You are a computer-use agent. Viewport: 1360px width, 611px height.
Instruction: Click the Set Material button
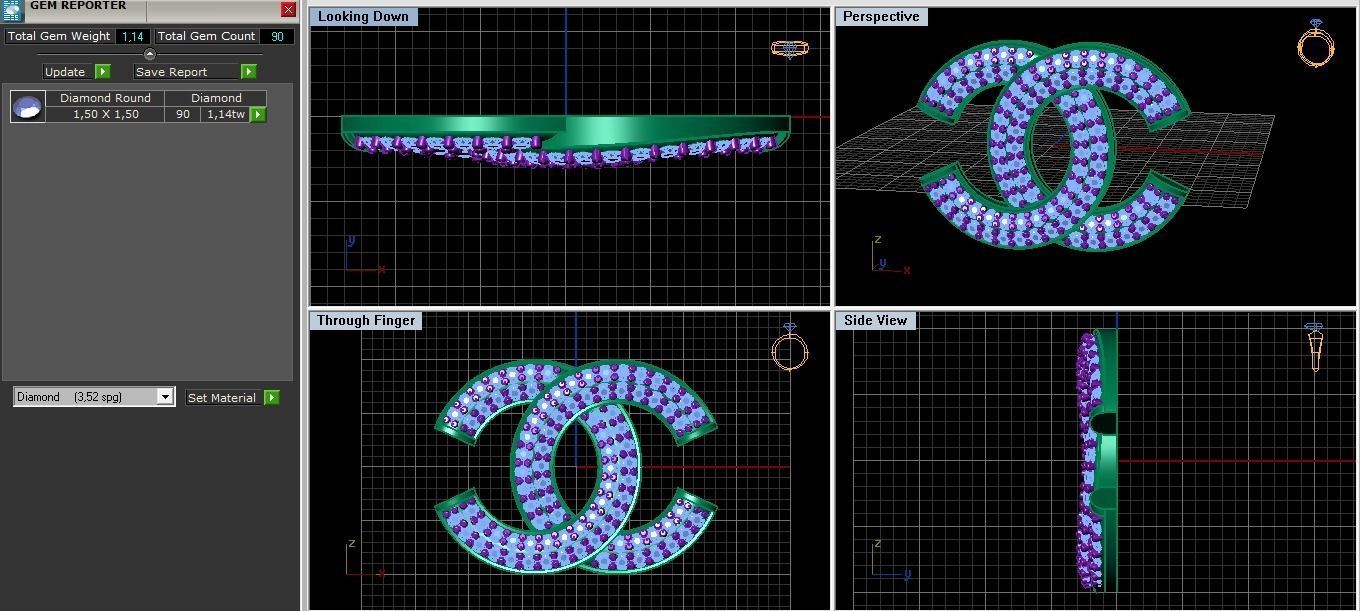tap(222, 398)
